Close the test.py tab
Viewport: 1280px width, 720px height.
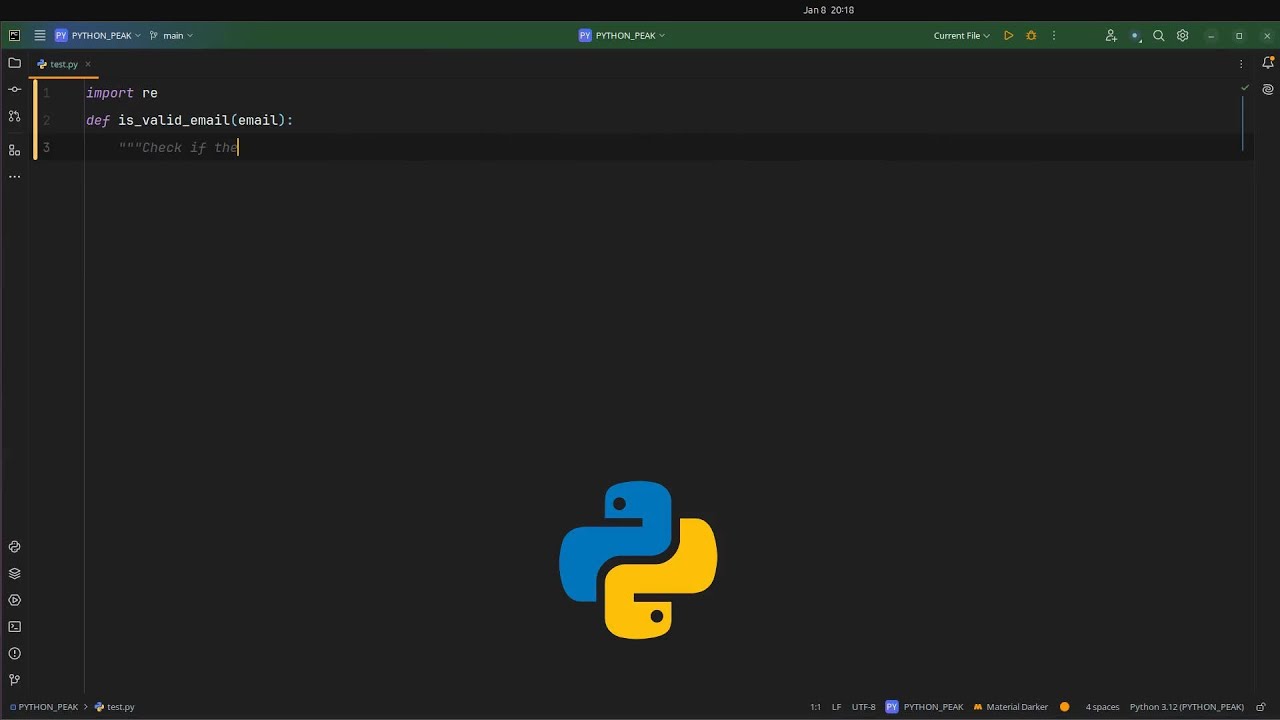(87, 64)
